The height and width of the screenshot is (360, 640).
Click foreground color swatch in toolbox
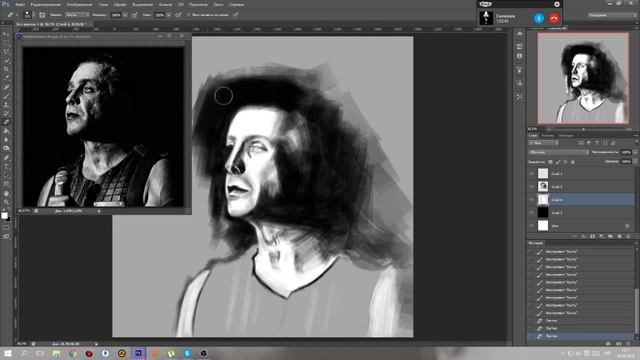(x=4, y=215)
